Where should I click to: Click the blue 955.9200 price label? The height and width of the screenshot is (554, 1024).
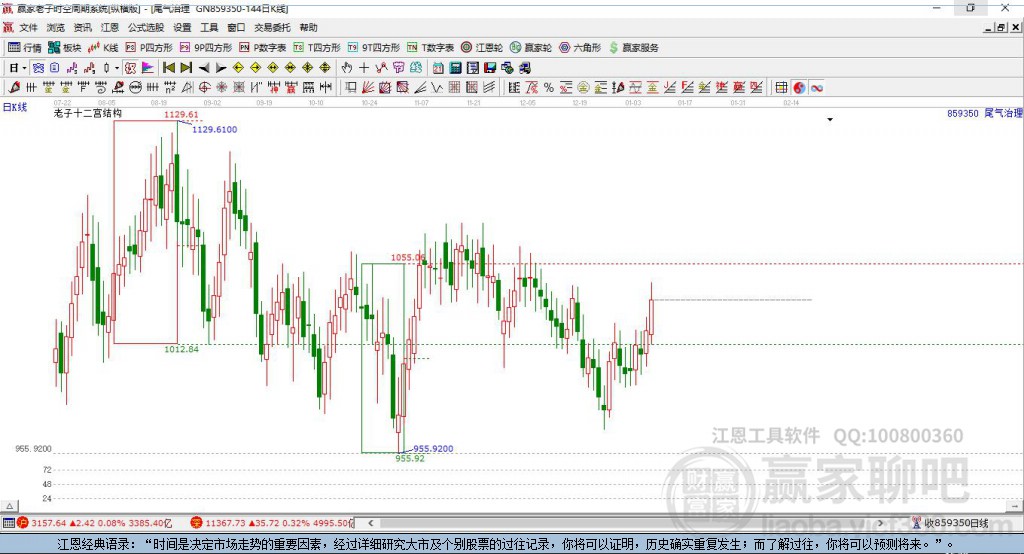433,449
